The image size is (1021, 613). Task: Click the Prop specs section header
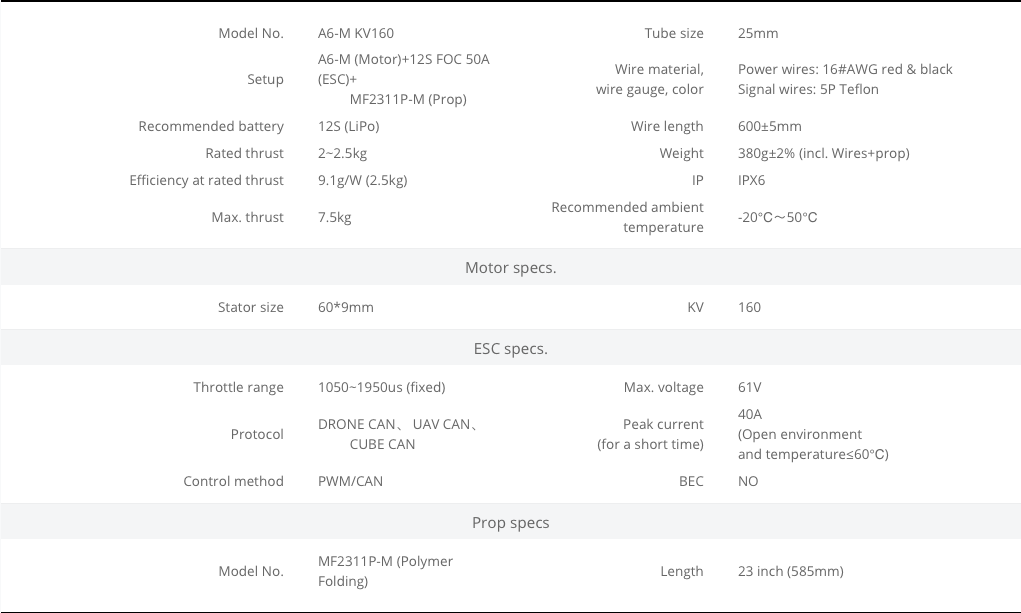coord(510,522)
